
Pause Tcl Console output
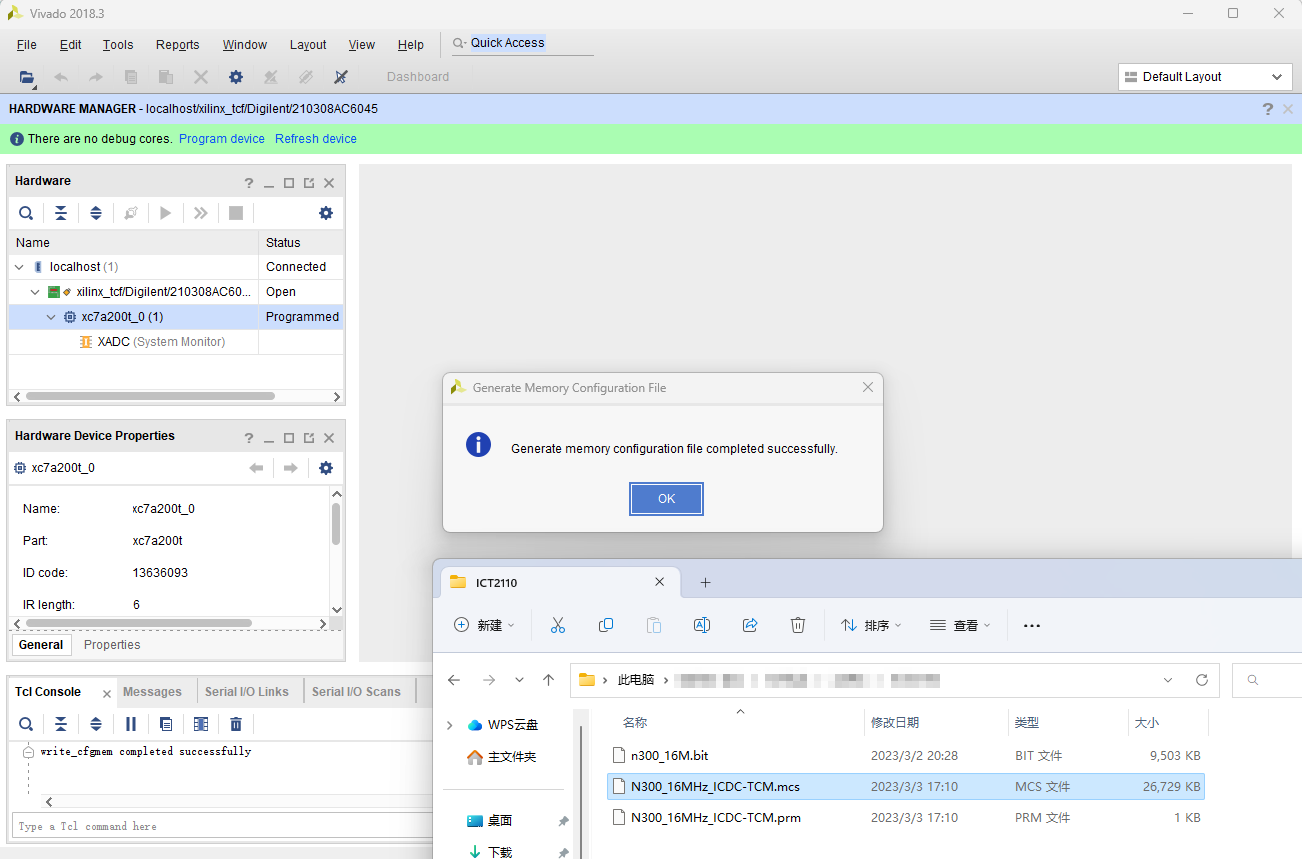click(x=131, y=724)
